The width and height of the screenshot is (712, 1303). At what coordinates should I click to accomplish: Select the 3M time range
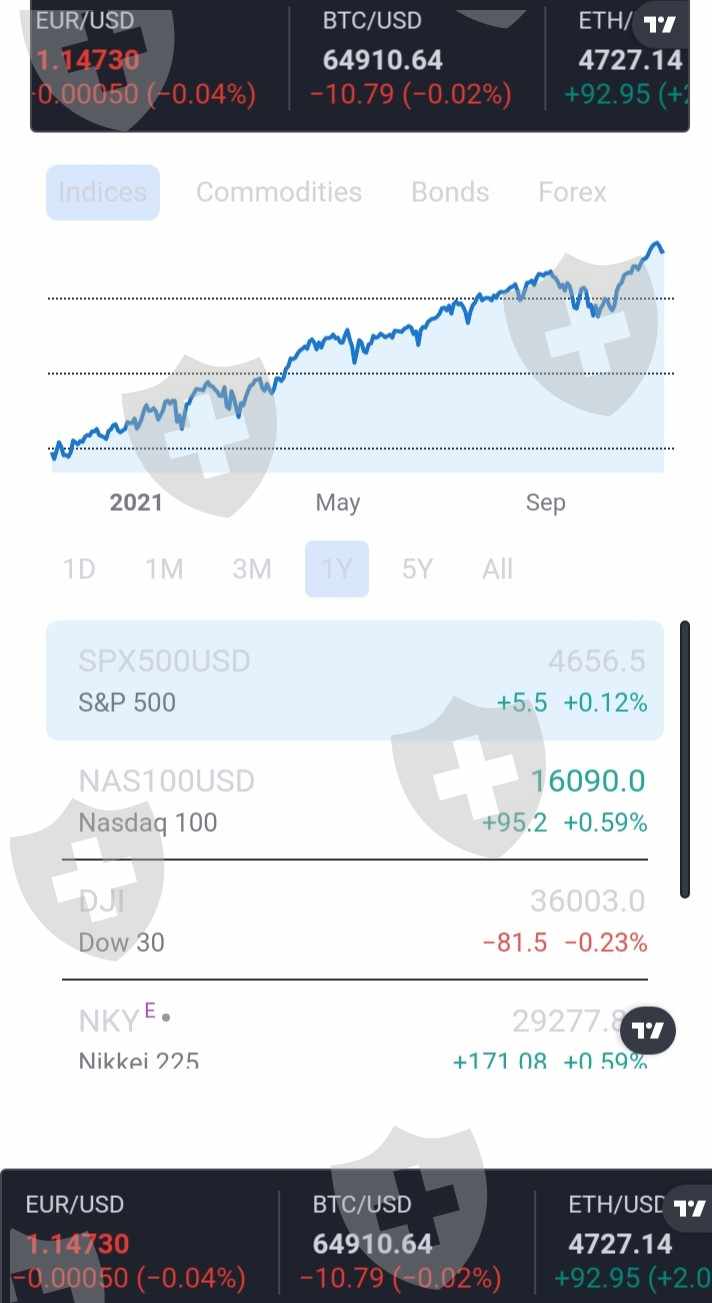coord(252,569)
